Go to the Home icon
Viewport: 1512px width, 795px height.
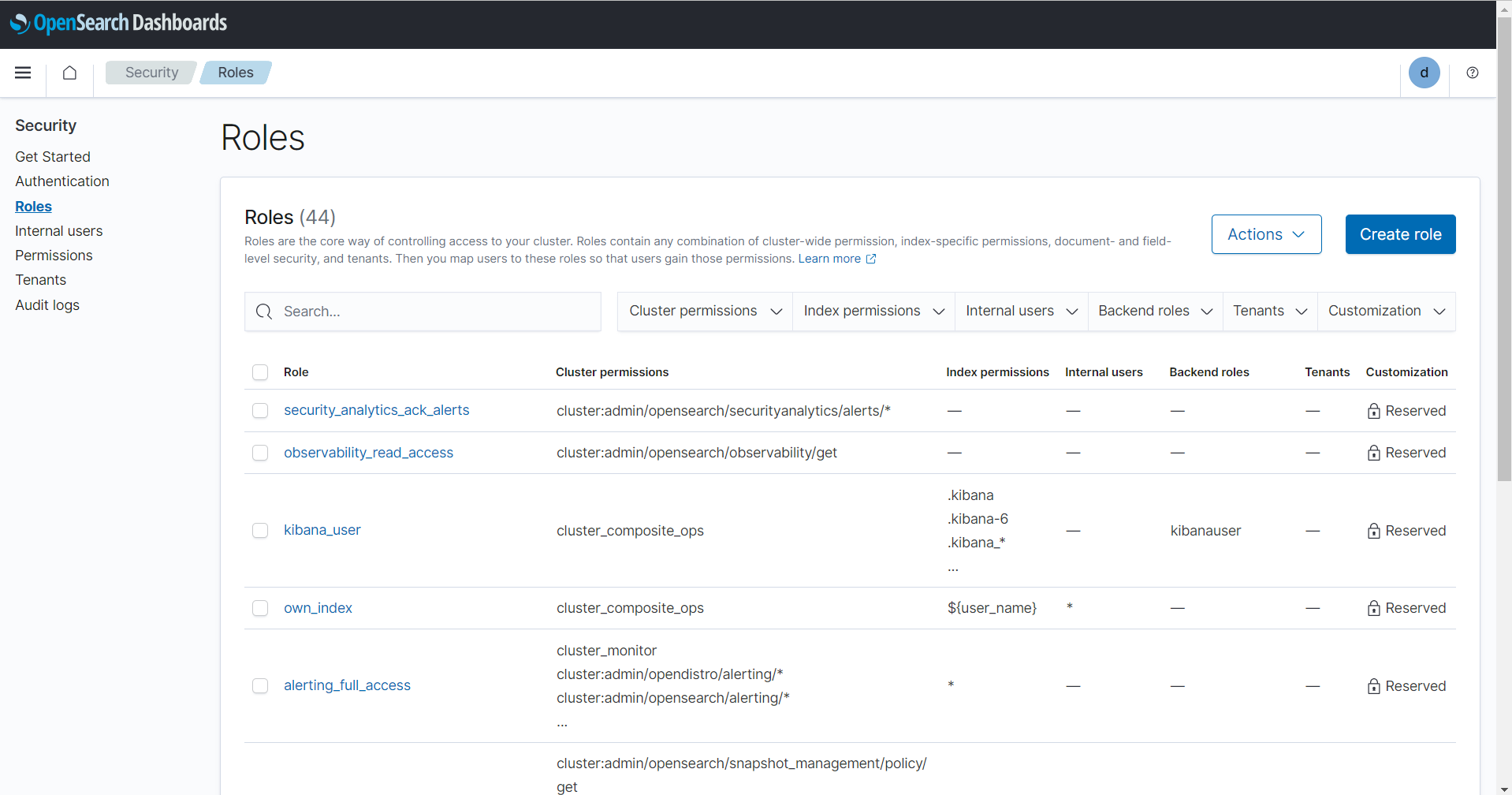(x=69, y=73)
